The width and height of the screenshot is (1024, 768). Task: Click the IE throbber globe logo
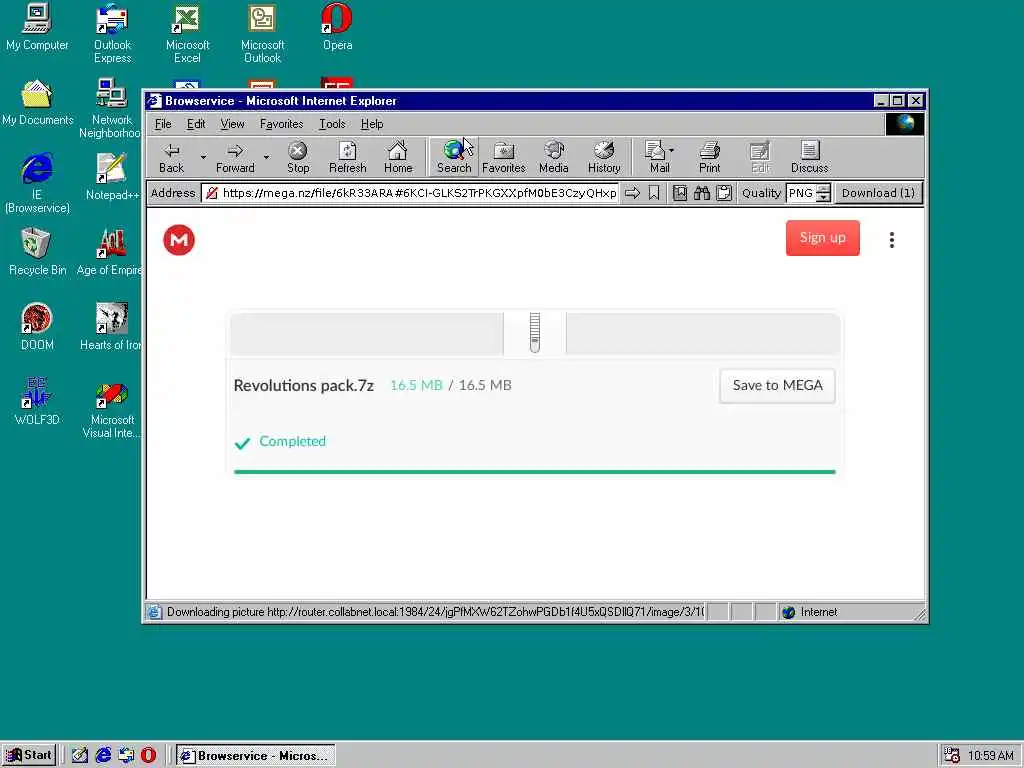904,123
